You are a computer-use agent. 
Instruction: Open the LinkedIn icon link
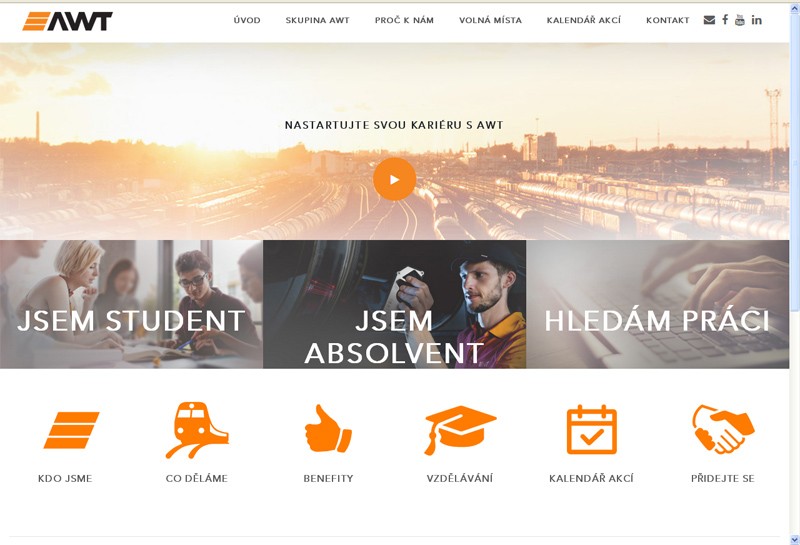(x=757, y=20)
